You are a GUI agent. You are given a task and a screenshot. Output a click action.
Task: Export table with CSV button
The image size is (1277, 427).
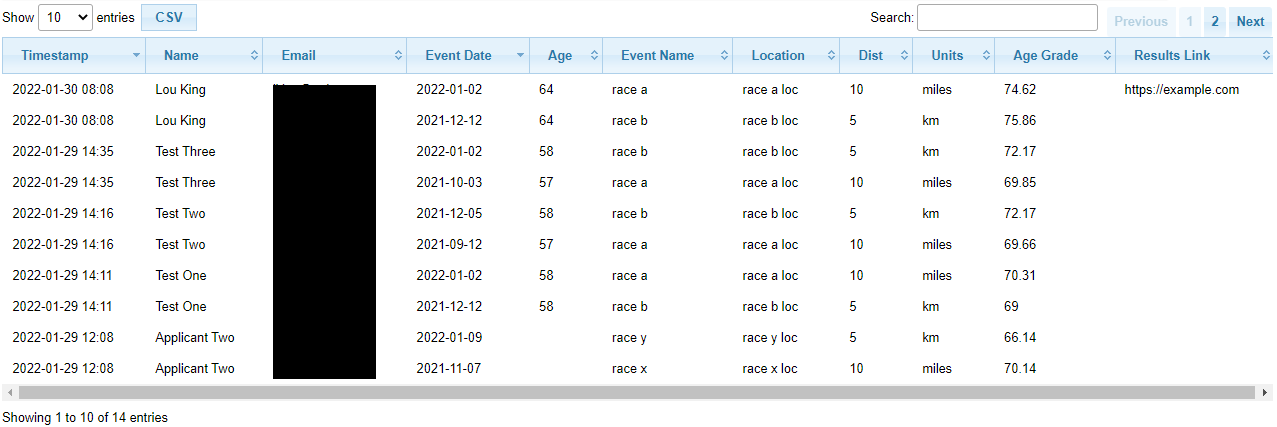pyautogui.click(x=169, y=18)
